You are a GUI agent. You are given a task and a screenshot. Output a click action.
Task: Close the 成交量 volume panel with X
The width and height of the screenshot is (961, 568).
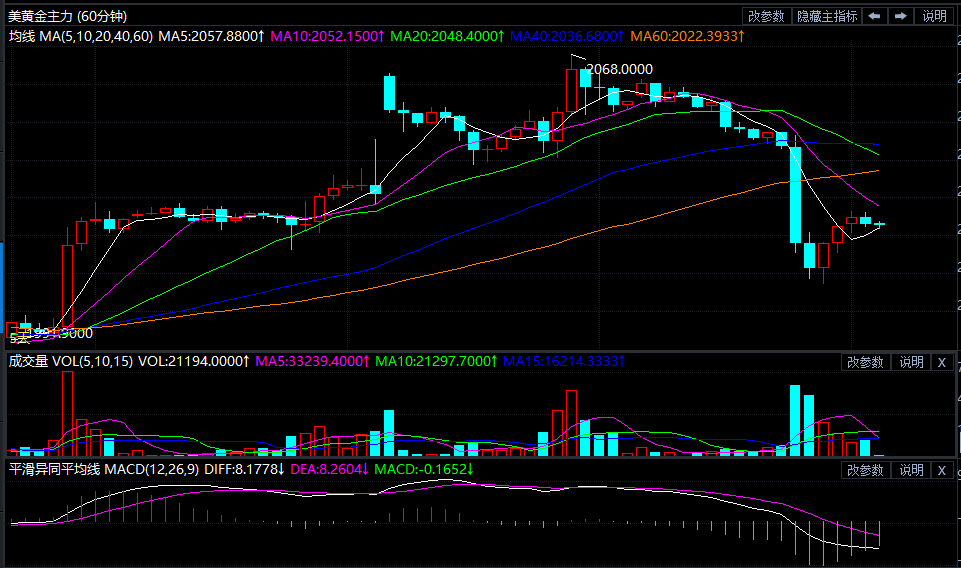(x=941, y=362)
